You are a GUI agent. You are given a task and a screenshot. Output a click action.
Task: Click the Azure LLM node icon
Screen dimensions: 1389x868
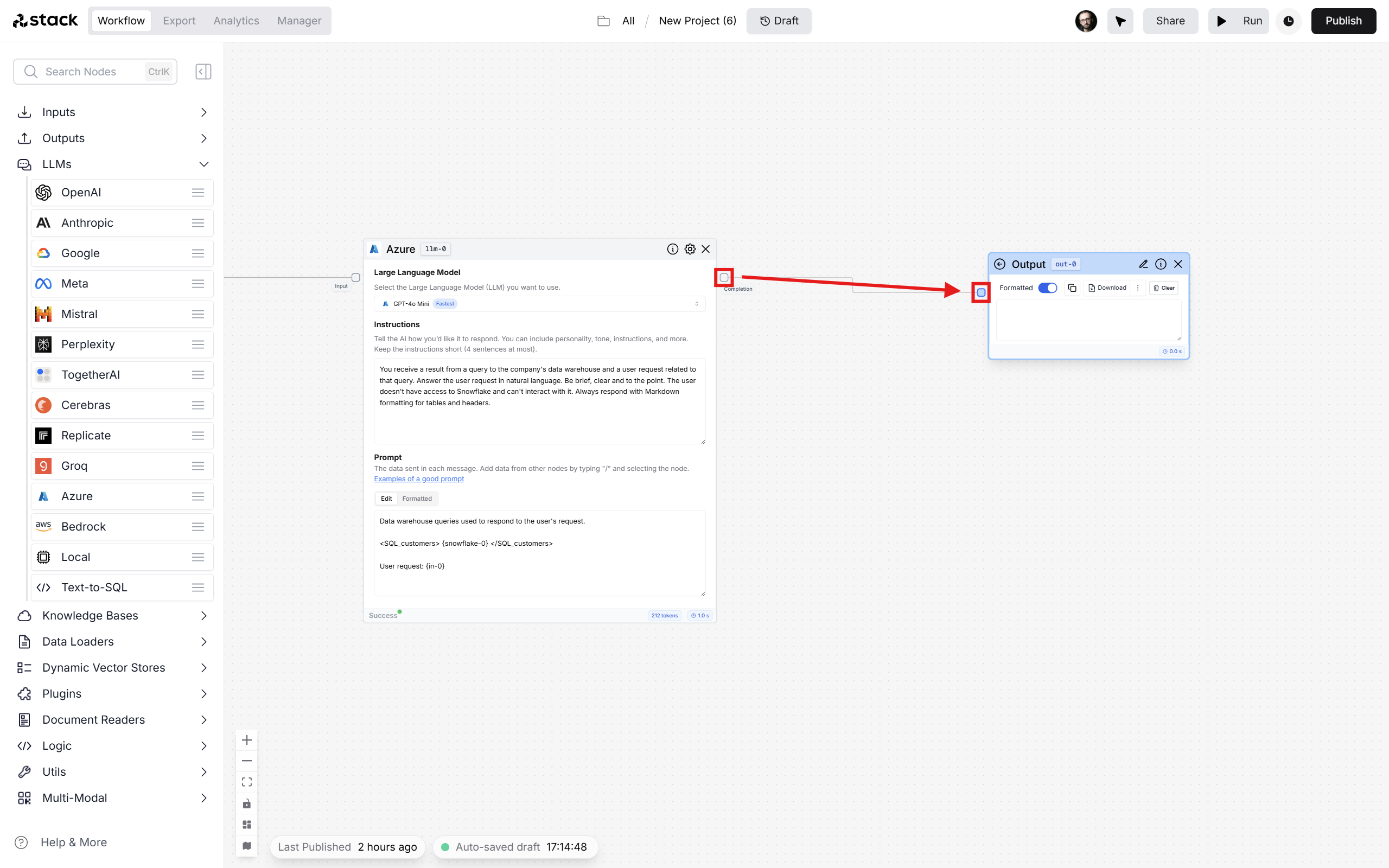[x=378, y=249]
